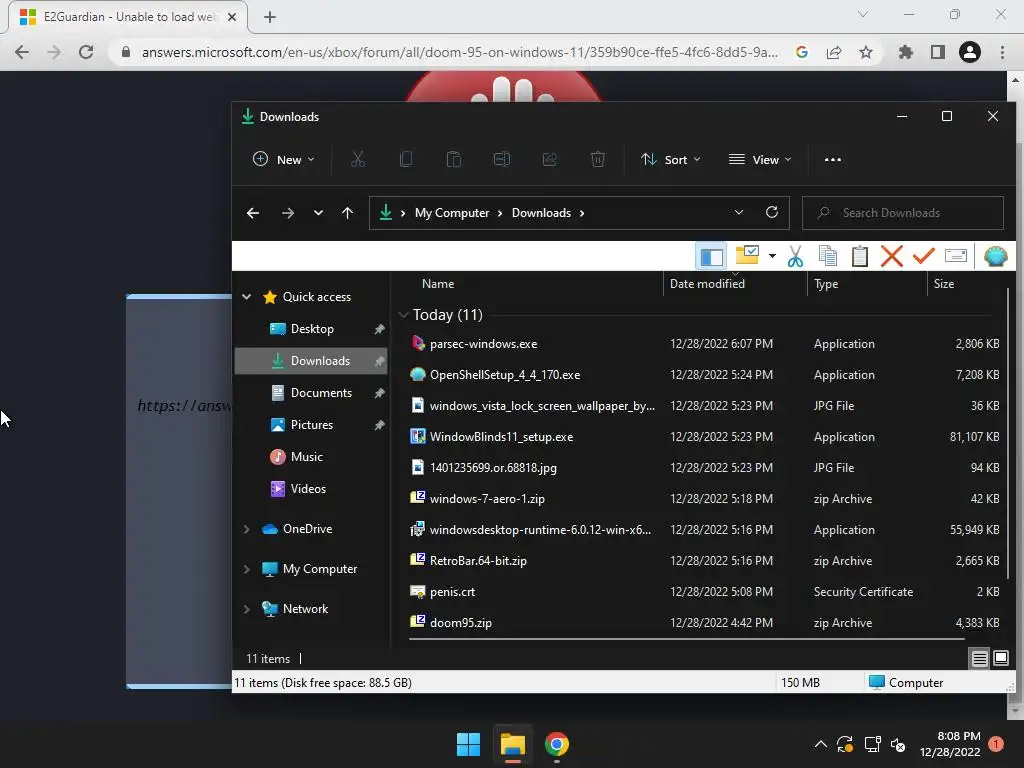
Task: Click Downloads in the address breadcrumb
Action: coord(541,213)
